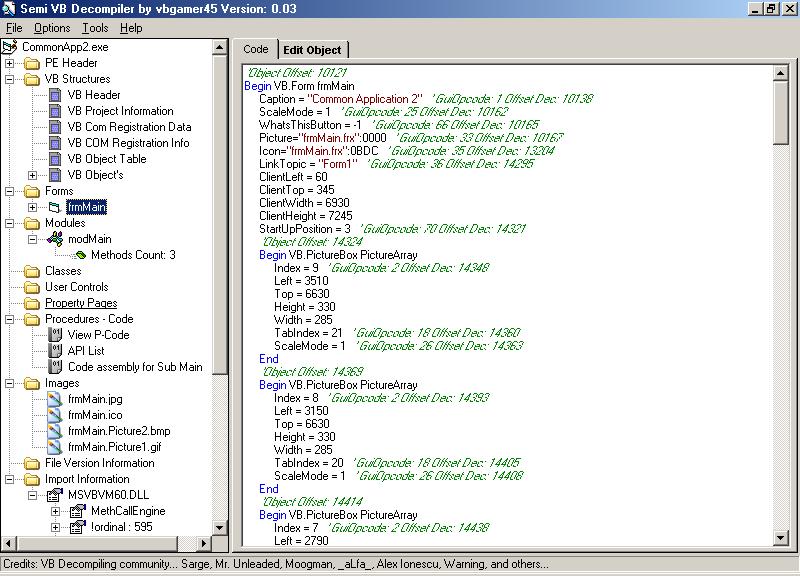Select the Code tab
Image resolution: width=800 pixels, height=576 pixels.
tap(256, 50)
